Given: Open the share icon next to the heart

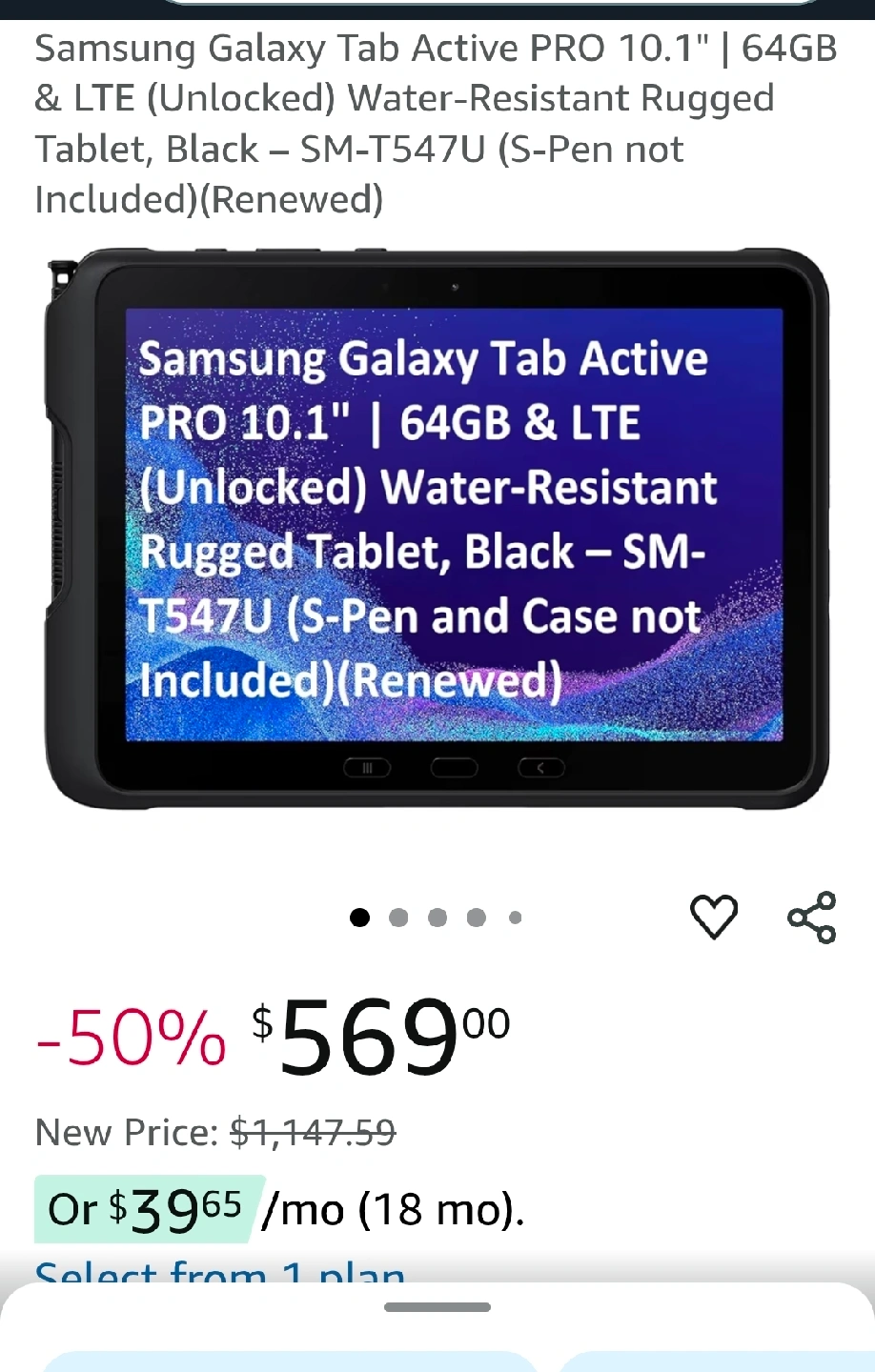Looking at the screenshot, I should (x=812, y=918).
